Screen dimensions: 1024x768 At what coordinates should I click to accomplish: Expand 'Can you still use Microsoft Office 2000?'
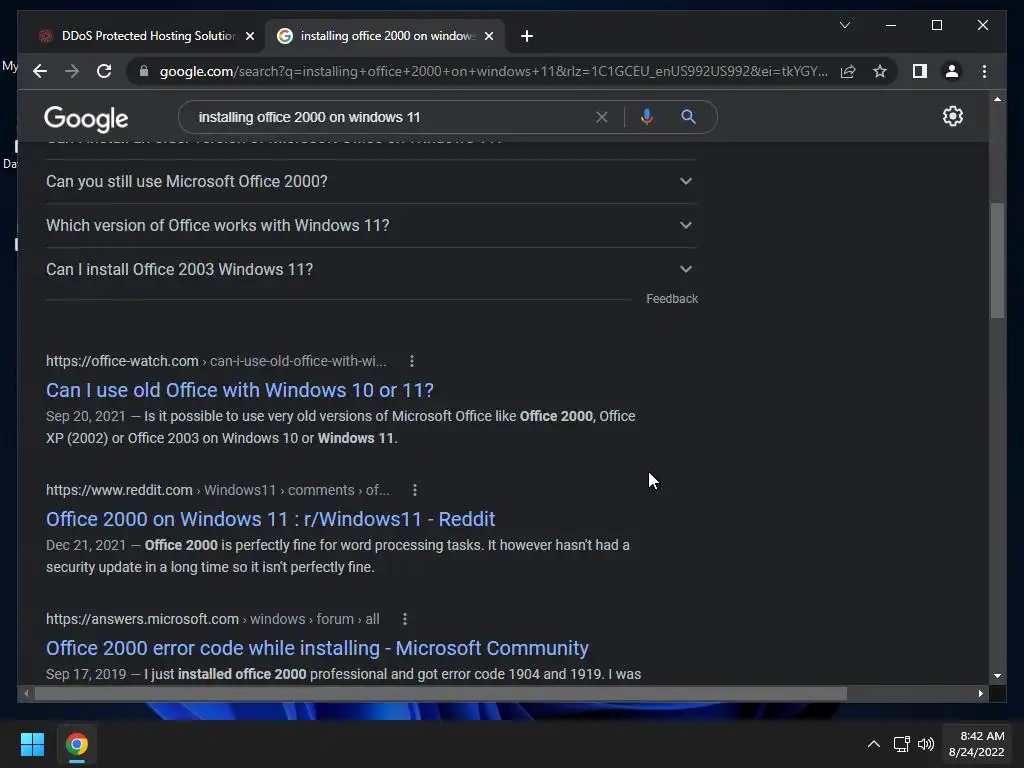370,182
